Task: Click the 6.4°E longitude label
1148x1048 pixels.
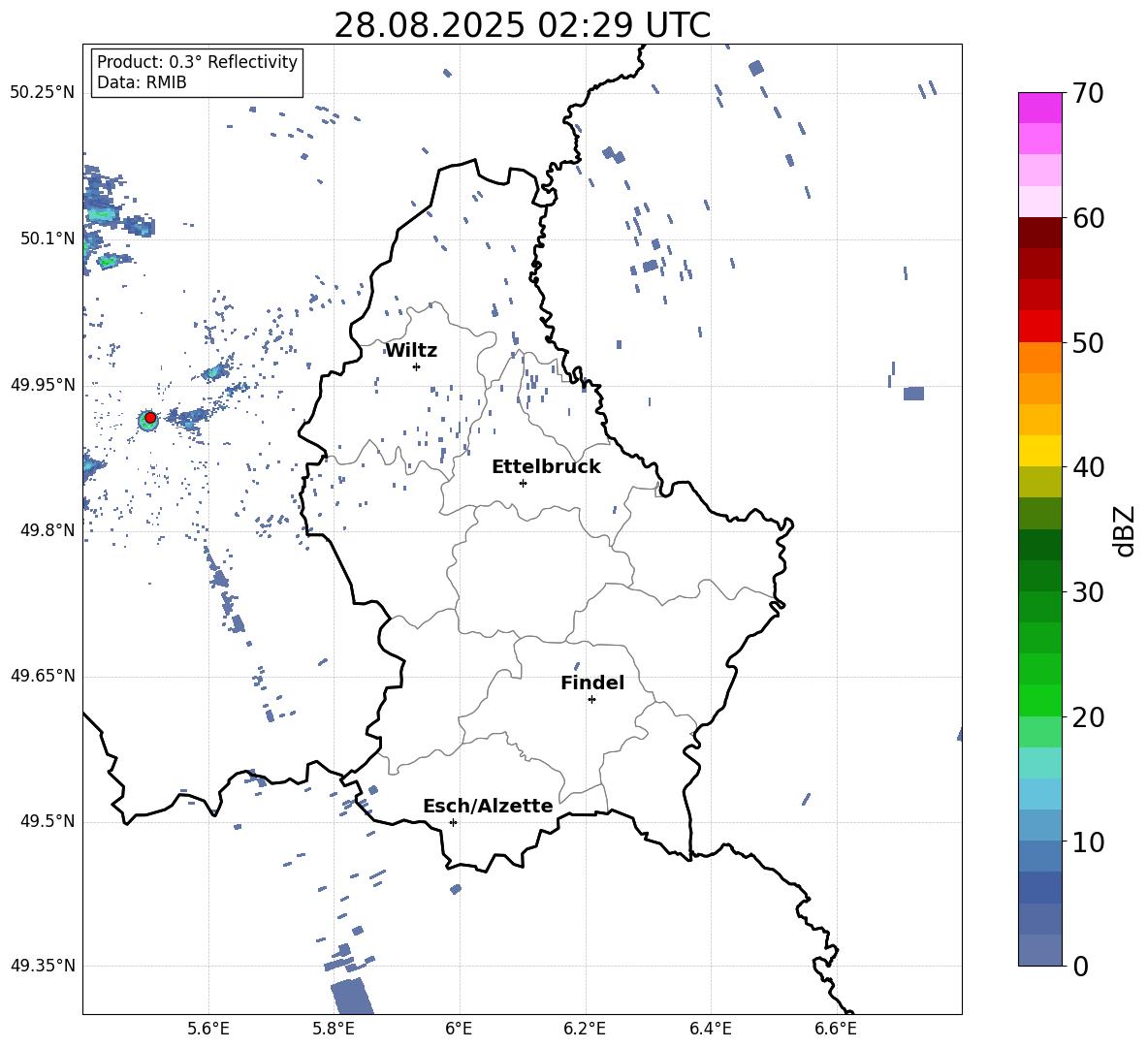Action: pos(710,1029)
